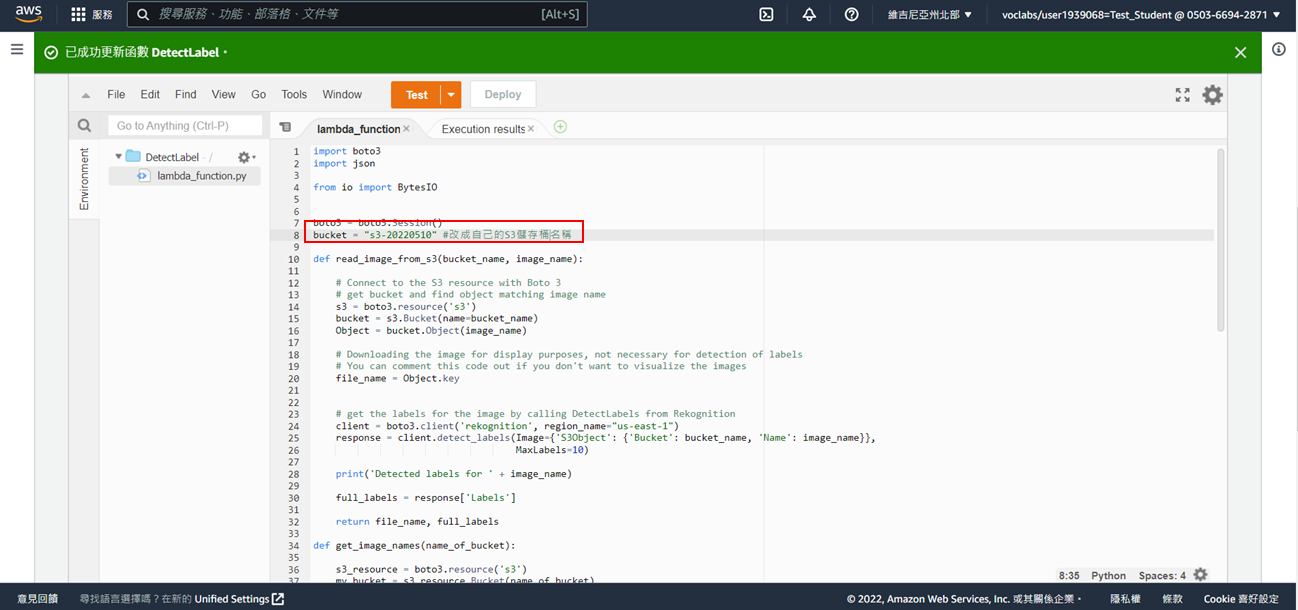Open the Environment side panel tab
Viewport: 1298px width, 610px height.
click(x=84, y=179)
